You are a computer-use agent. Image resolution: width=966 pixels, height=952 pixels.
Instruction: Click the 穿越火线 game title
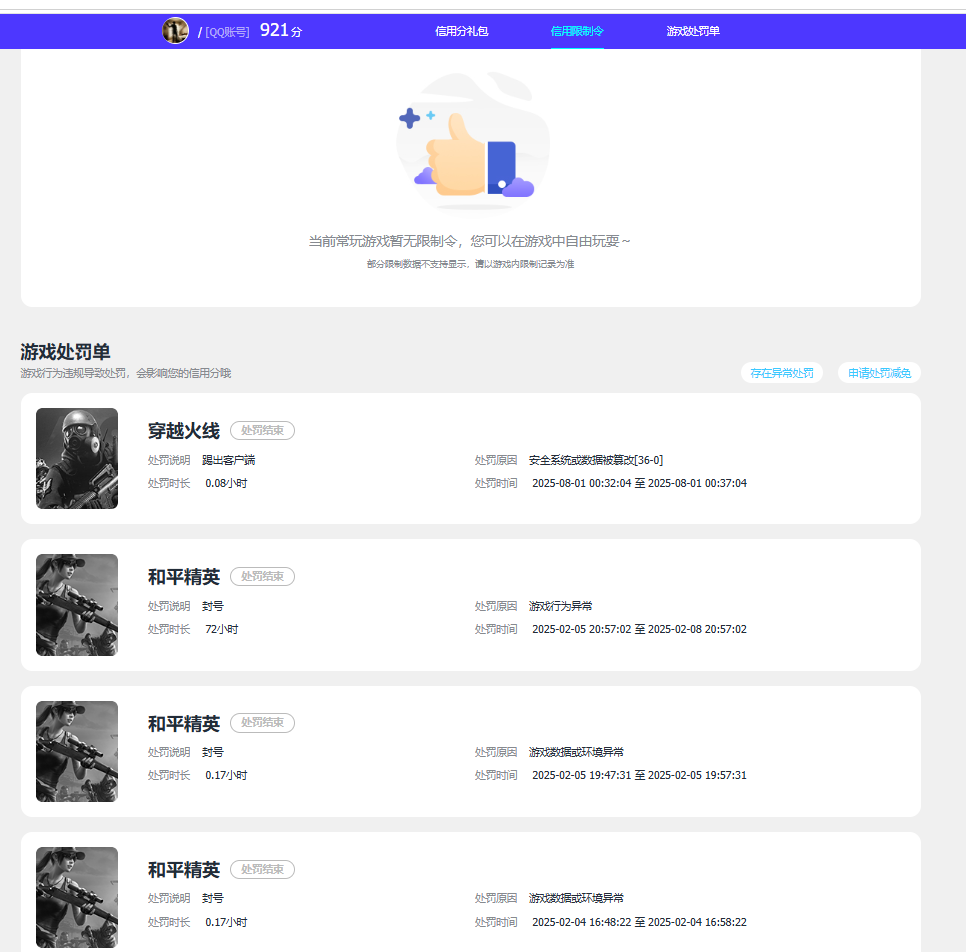pos(184,431)
